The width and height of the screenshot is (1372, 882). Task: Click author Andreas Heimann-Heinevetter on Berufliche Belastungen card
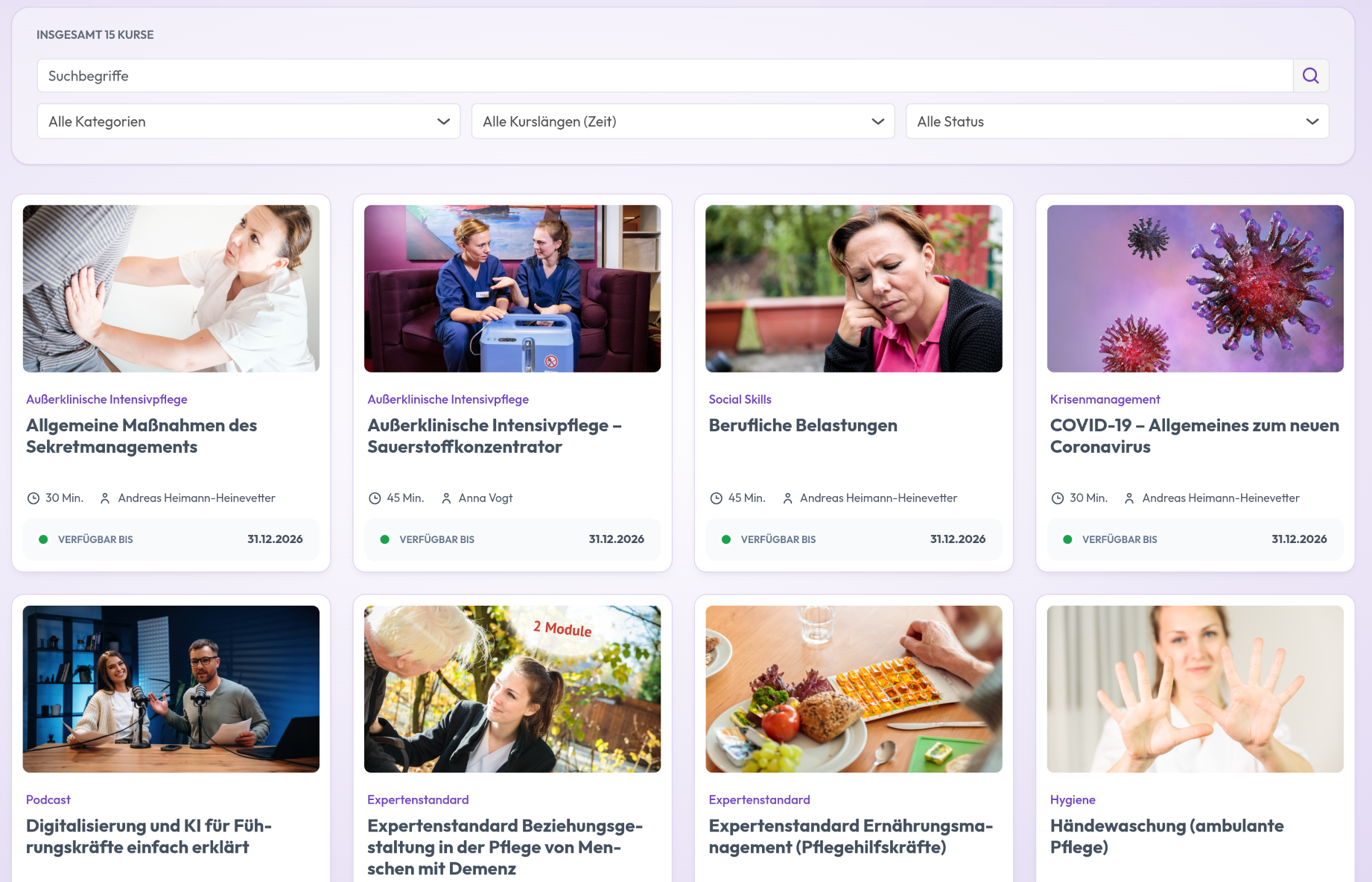click(x=879, y=498)
